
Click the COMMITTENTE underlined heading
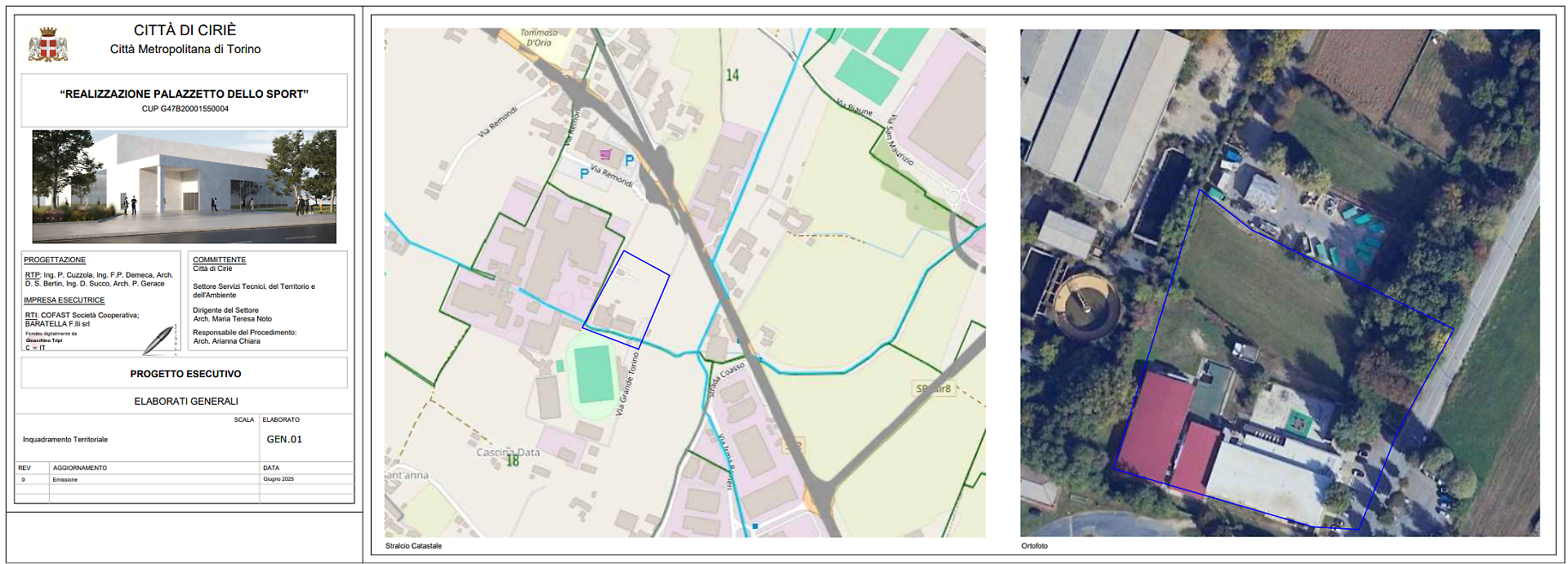tap(219, 260)
